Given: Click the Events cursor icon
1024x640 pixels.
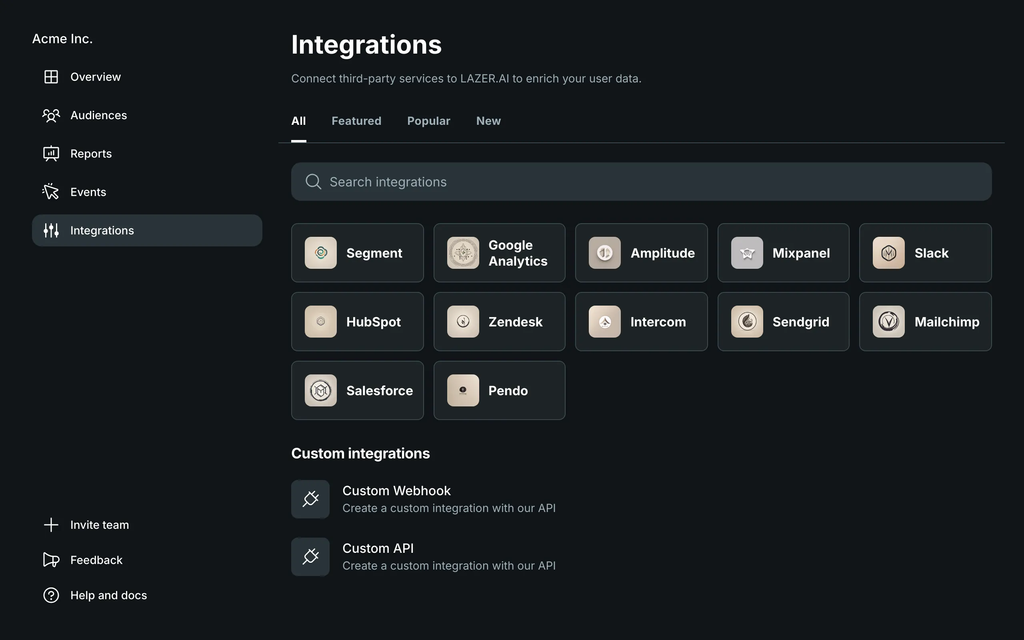Looking at the screenshot, I should coord(51,192).
